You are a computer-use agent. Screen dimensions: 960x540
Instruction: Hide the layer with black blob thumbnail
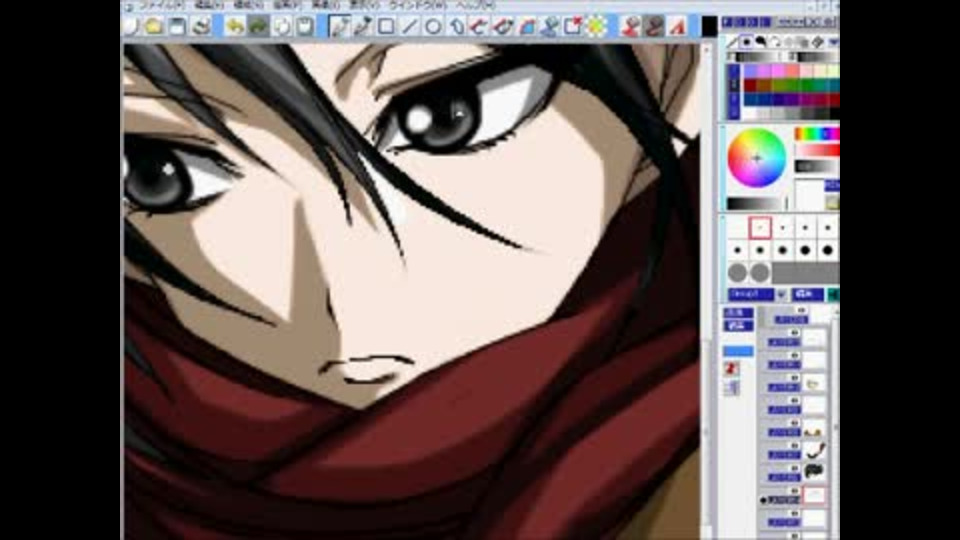[x=794, y=468]
